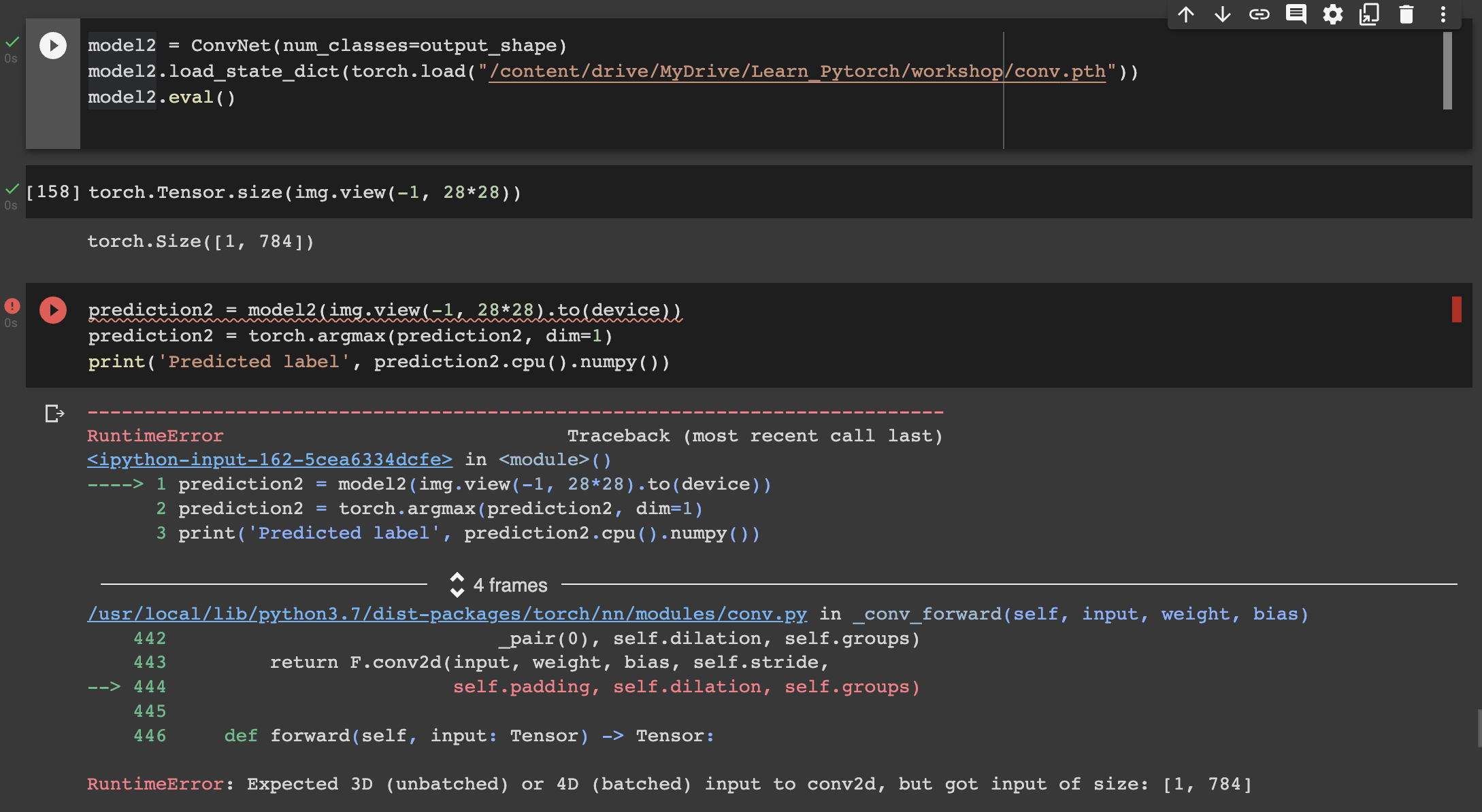
Task: Click the [158] execution count indicator
Action: point(53,192)
